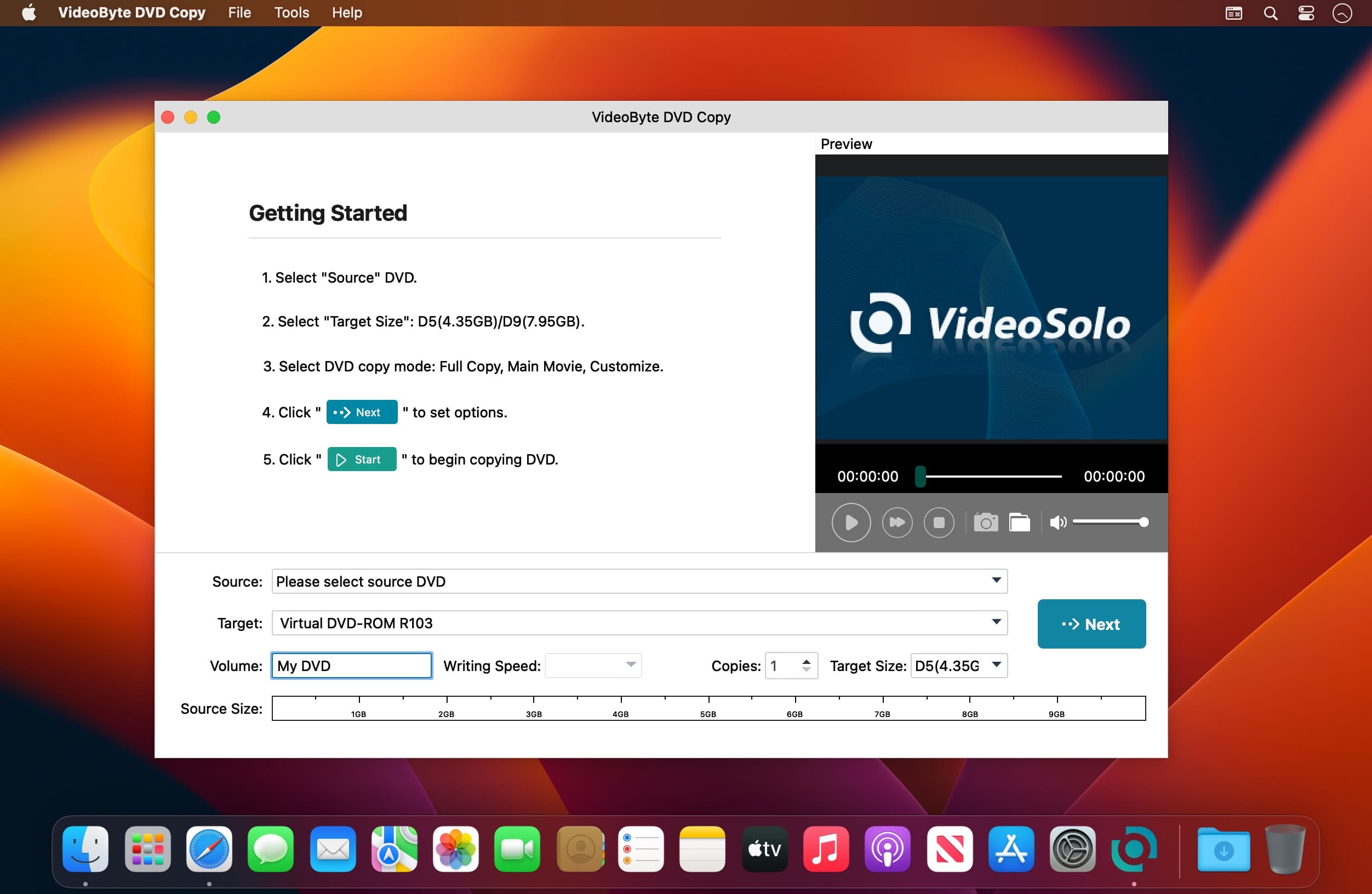Open the Source DVD dropdown
Screen dimensions: 1372x894
click(x=996, y=581)
